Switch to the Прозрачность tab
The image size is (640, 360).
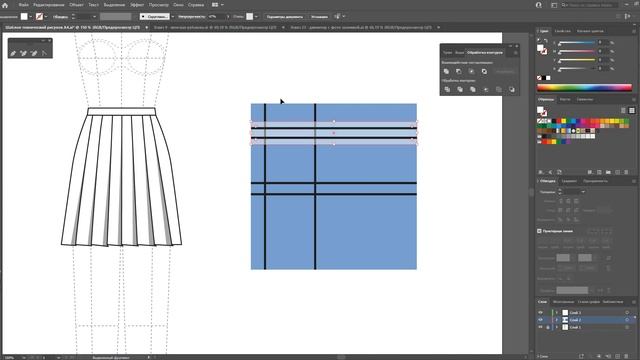click(x=596, y=181)
